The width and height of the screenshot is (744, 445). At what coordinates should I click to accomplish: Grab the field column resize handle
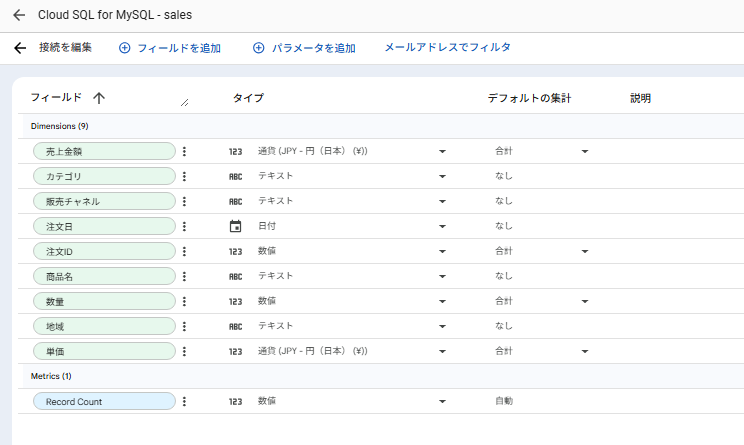[x=185, y=102]
